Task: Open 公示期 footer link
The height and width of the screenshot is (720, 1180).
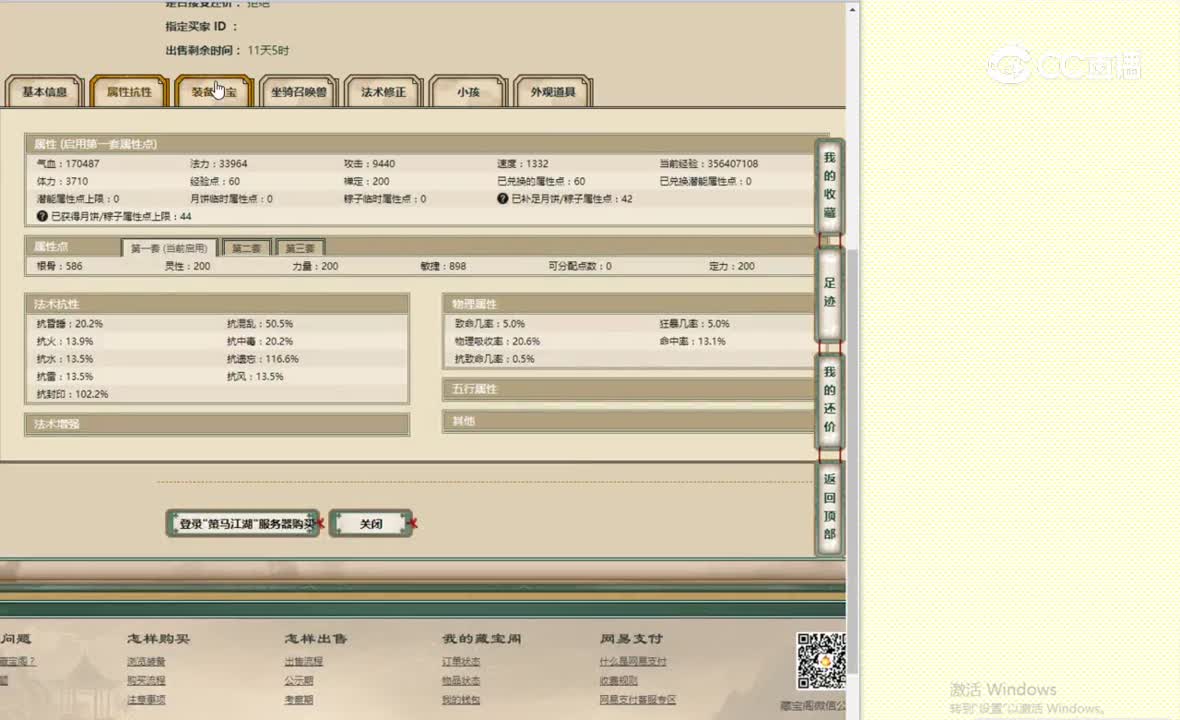Action: [x=299, y=680]
